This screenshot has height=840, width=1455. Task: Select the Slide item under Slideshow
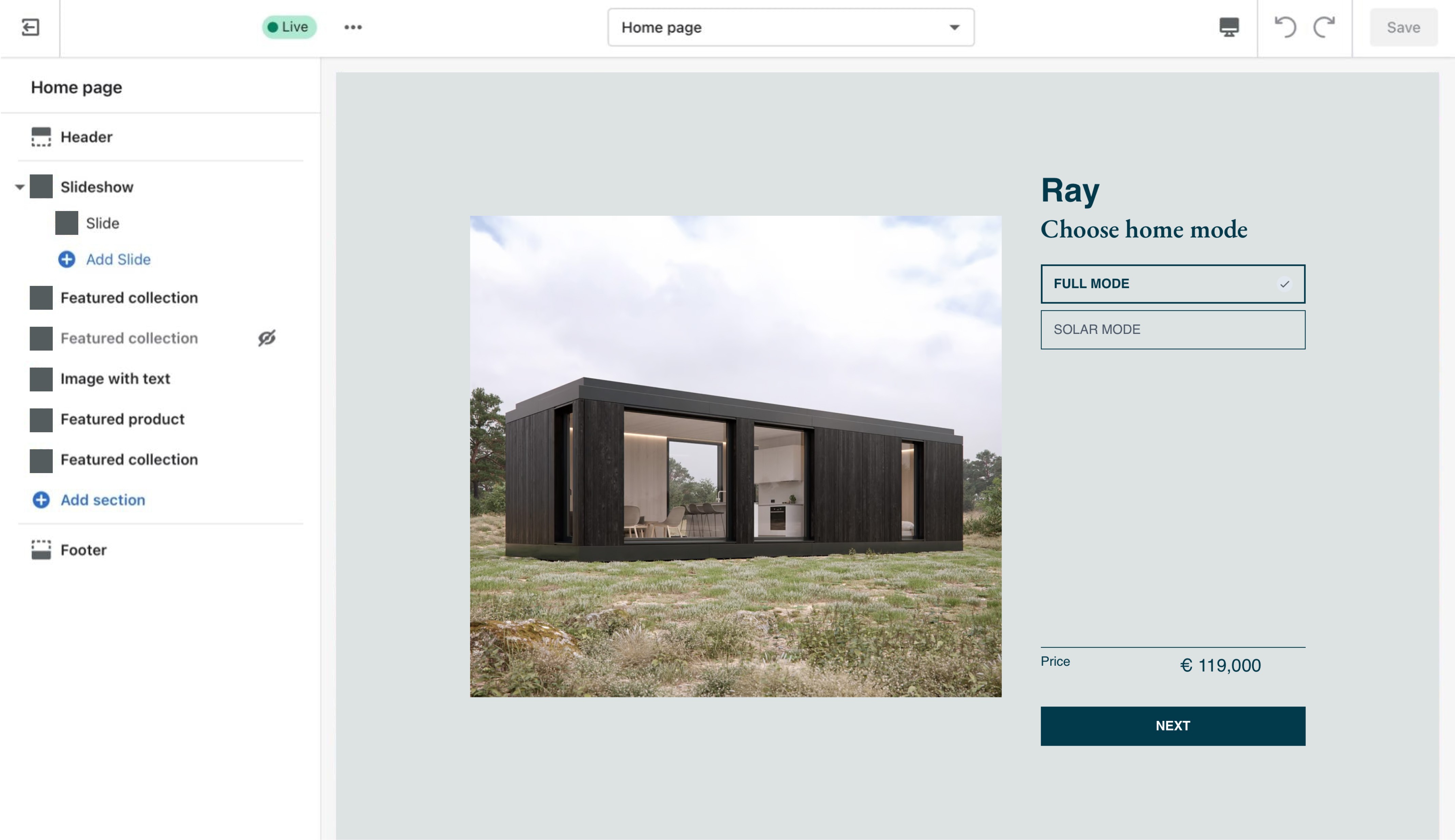(66, 223)
